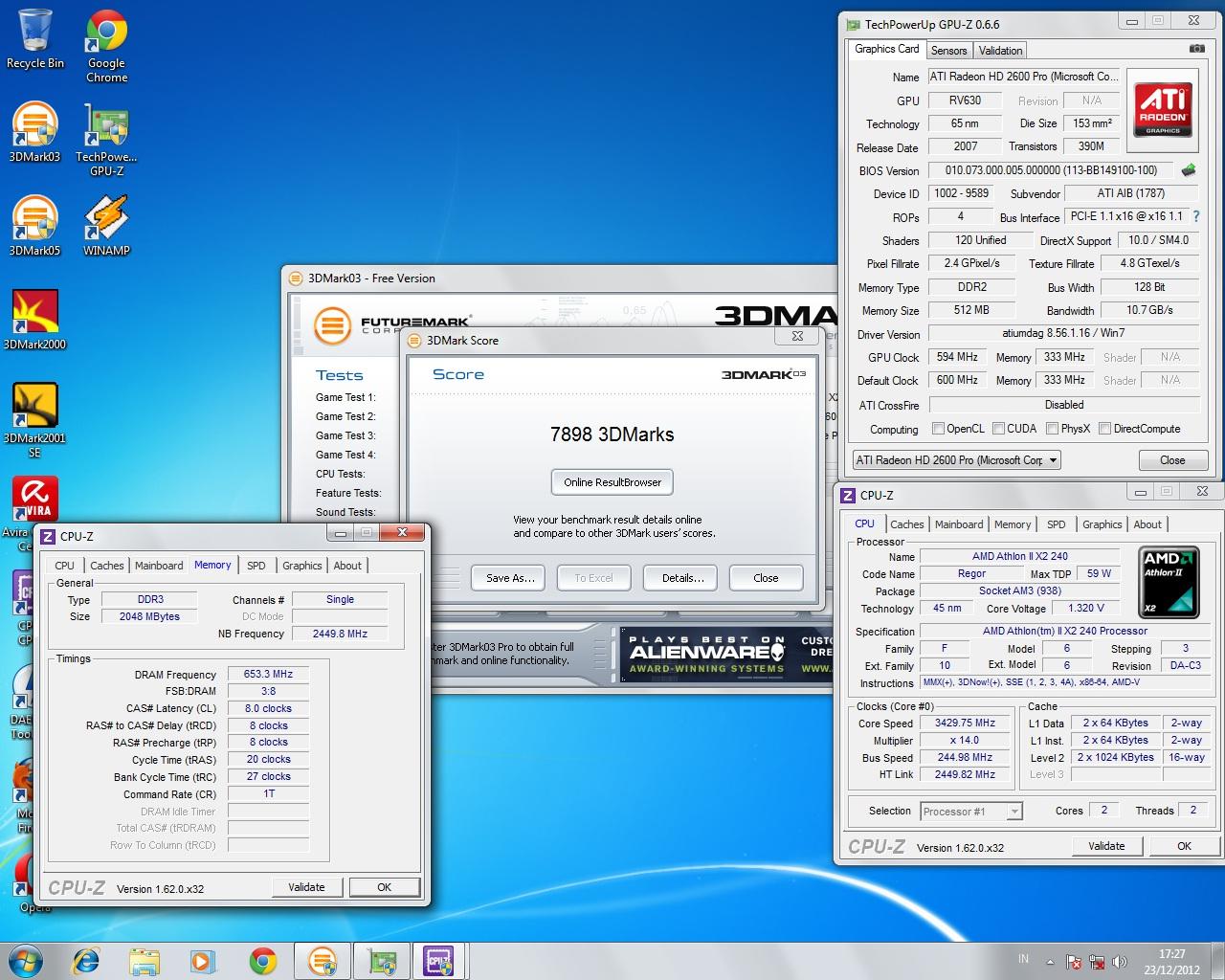Open Windows Explorer from the taskbar
The width and height of the screenshot is (1225, 980).
[x=145, y=960]
